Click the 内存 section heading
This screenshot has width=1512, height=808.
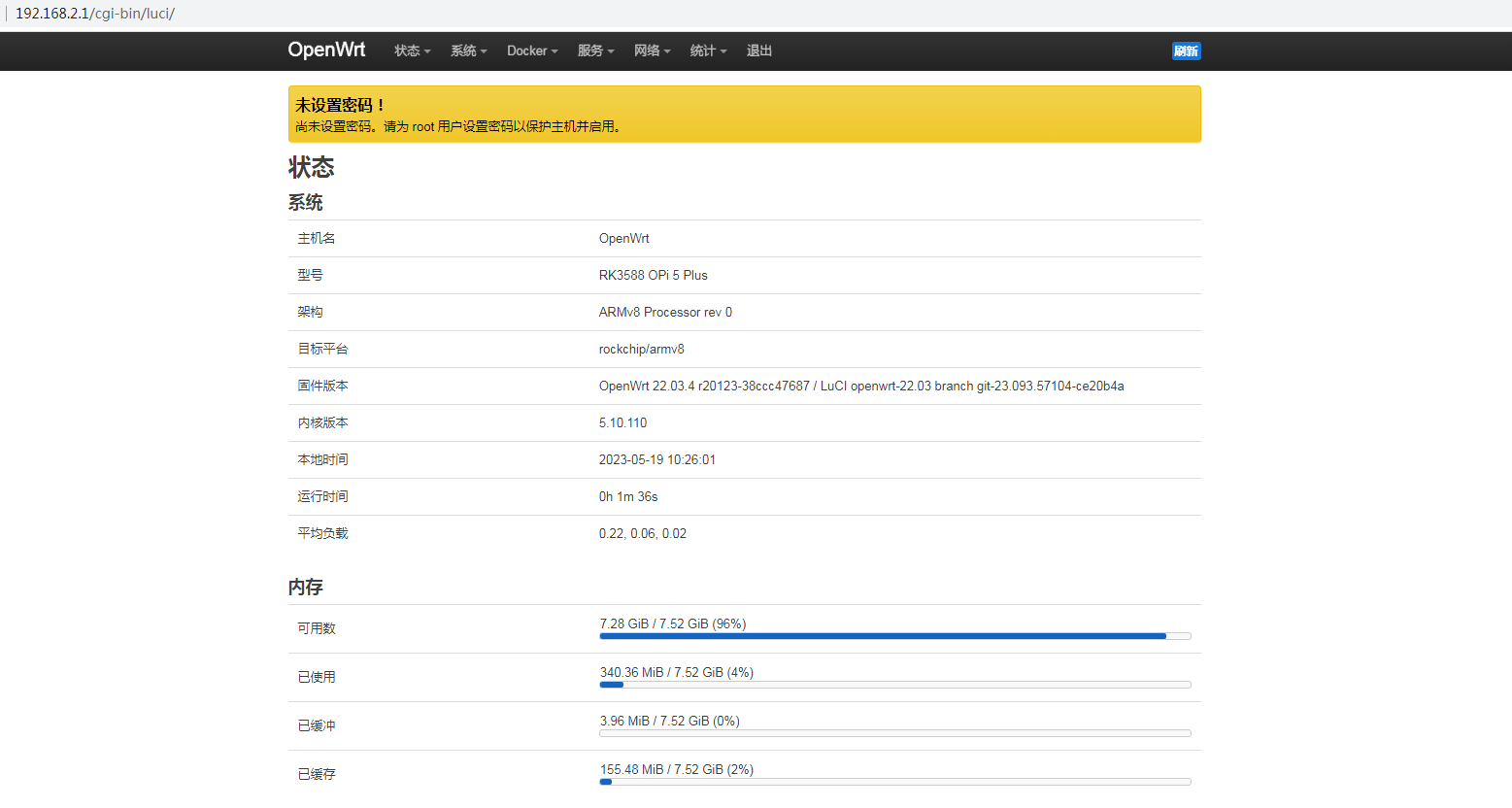pyautogui.click(x=305, y=587)
